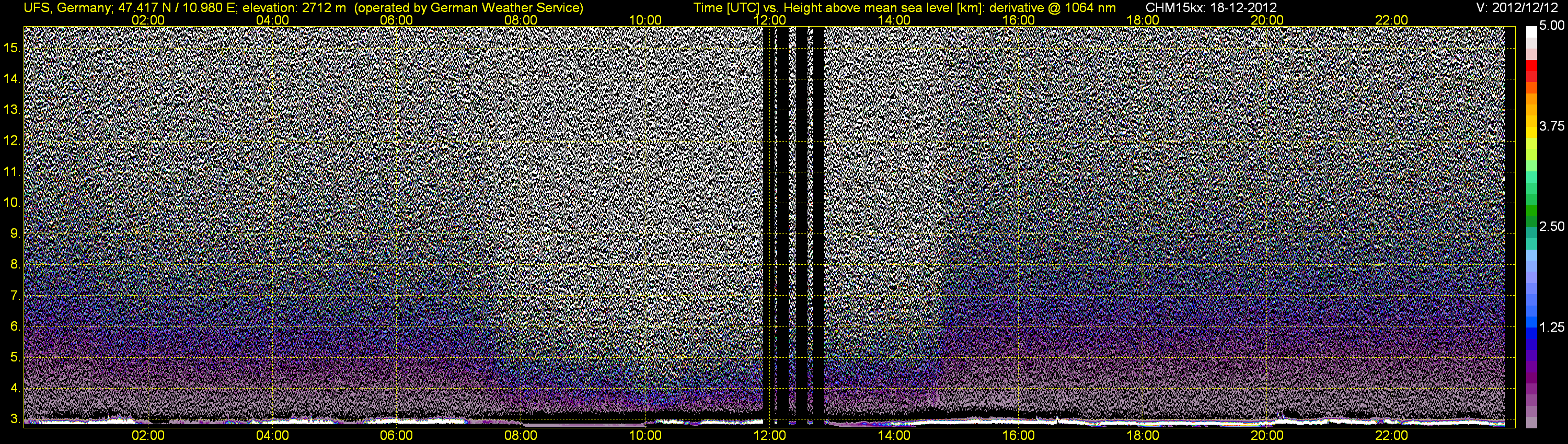Click 14:00 on the top time axis
Image resolution: width=1568 pixels, height=444 pixels.
tap(894, 20)
